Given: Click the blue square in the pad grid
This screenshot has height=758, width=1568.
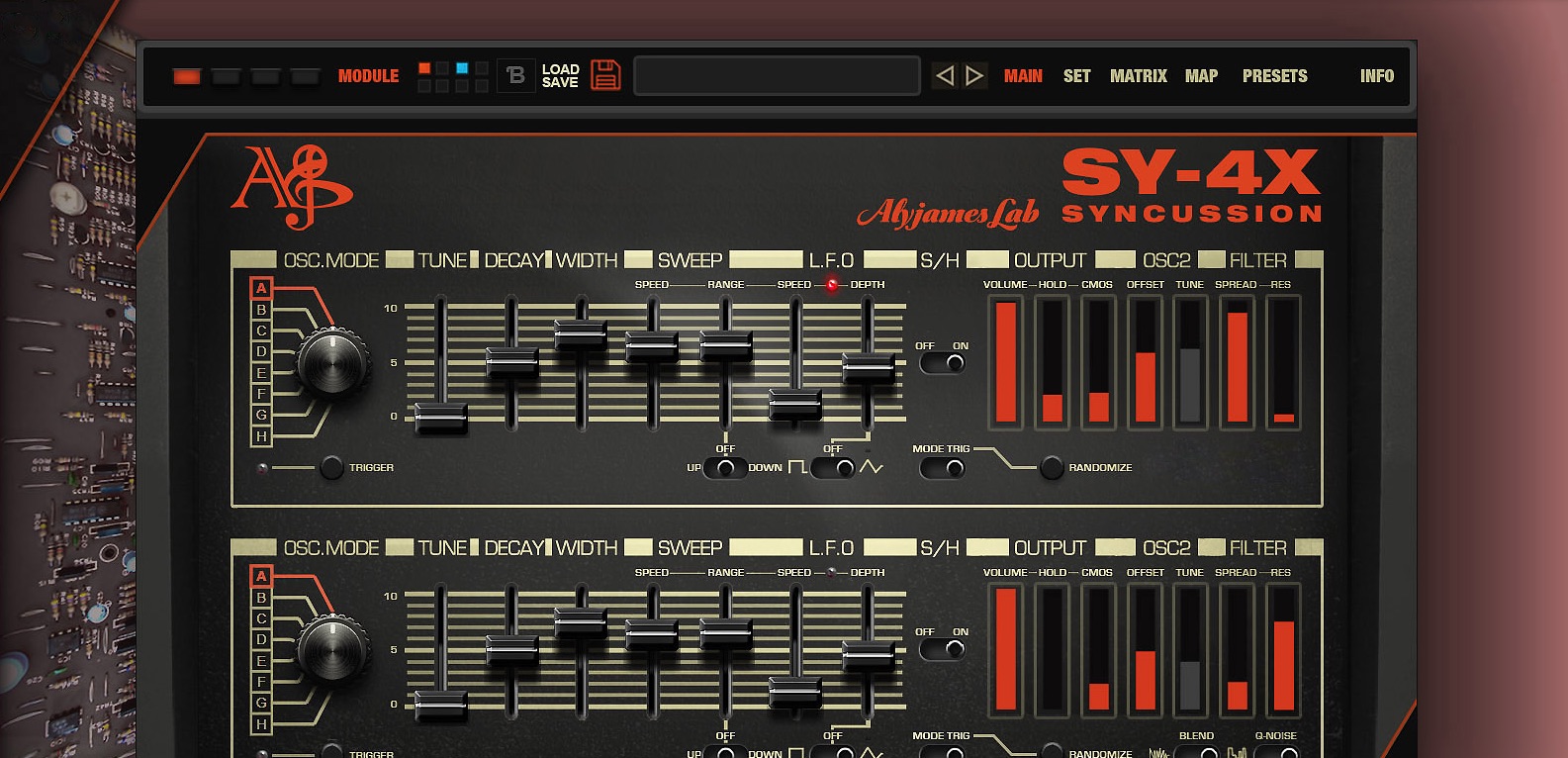Looking at the screenshot, I should tap(462, 68).
